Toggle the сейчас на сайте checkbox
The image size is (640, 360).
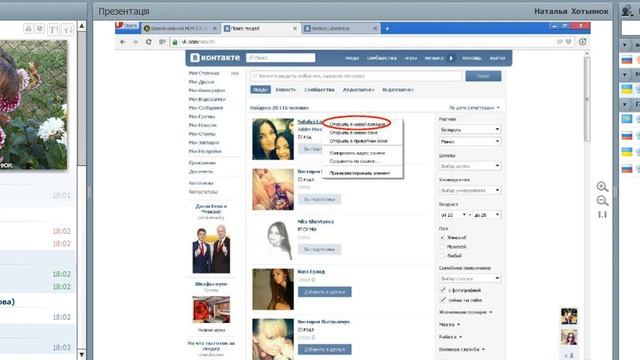[443, 300]
